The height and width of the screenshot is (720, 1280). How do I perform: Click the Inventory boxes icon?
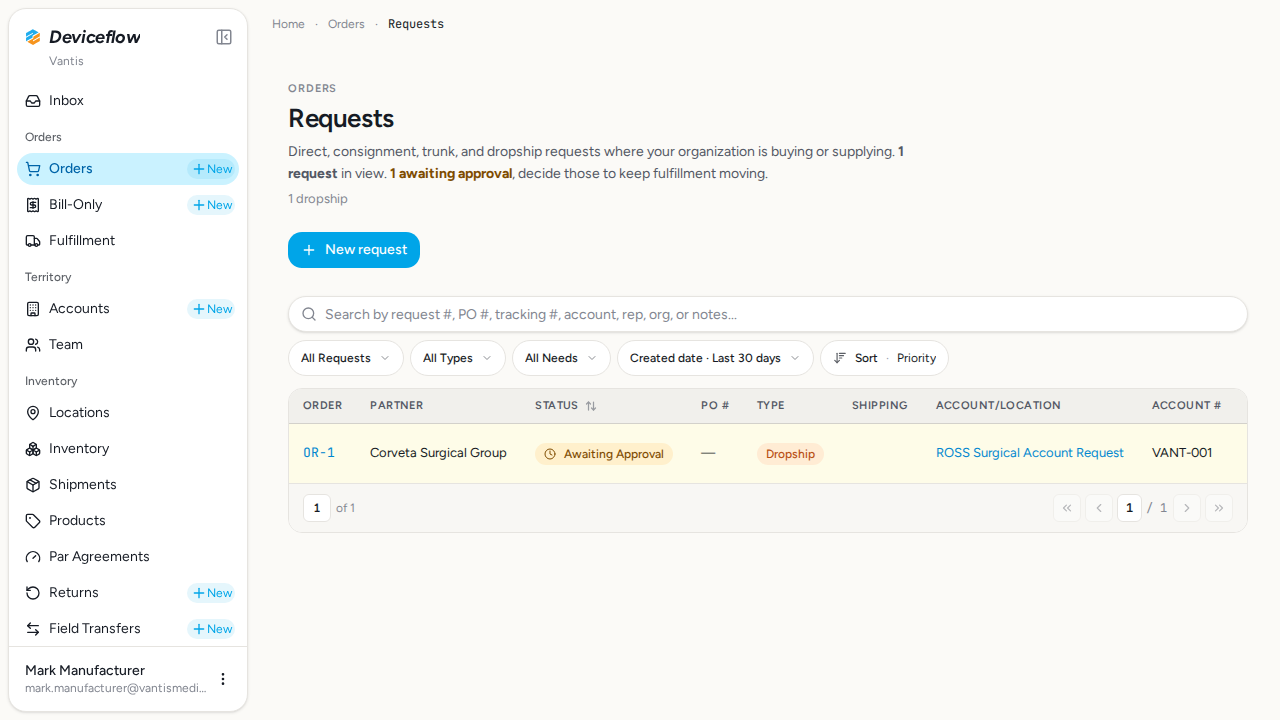point(33,449)
